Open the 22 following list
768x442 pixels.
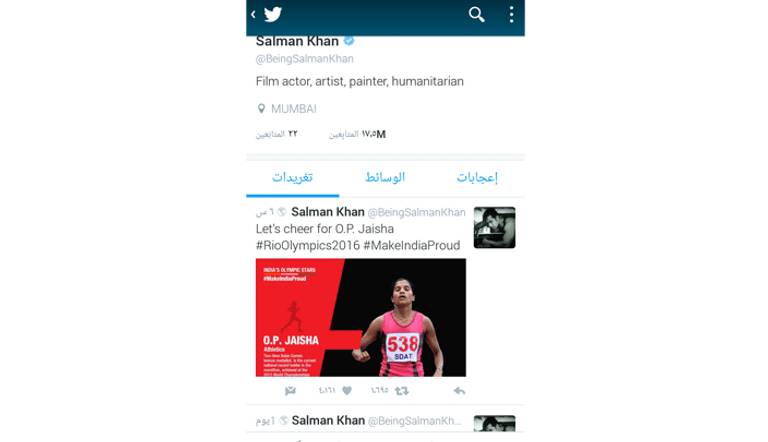pos(276,134)
